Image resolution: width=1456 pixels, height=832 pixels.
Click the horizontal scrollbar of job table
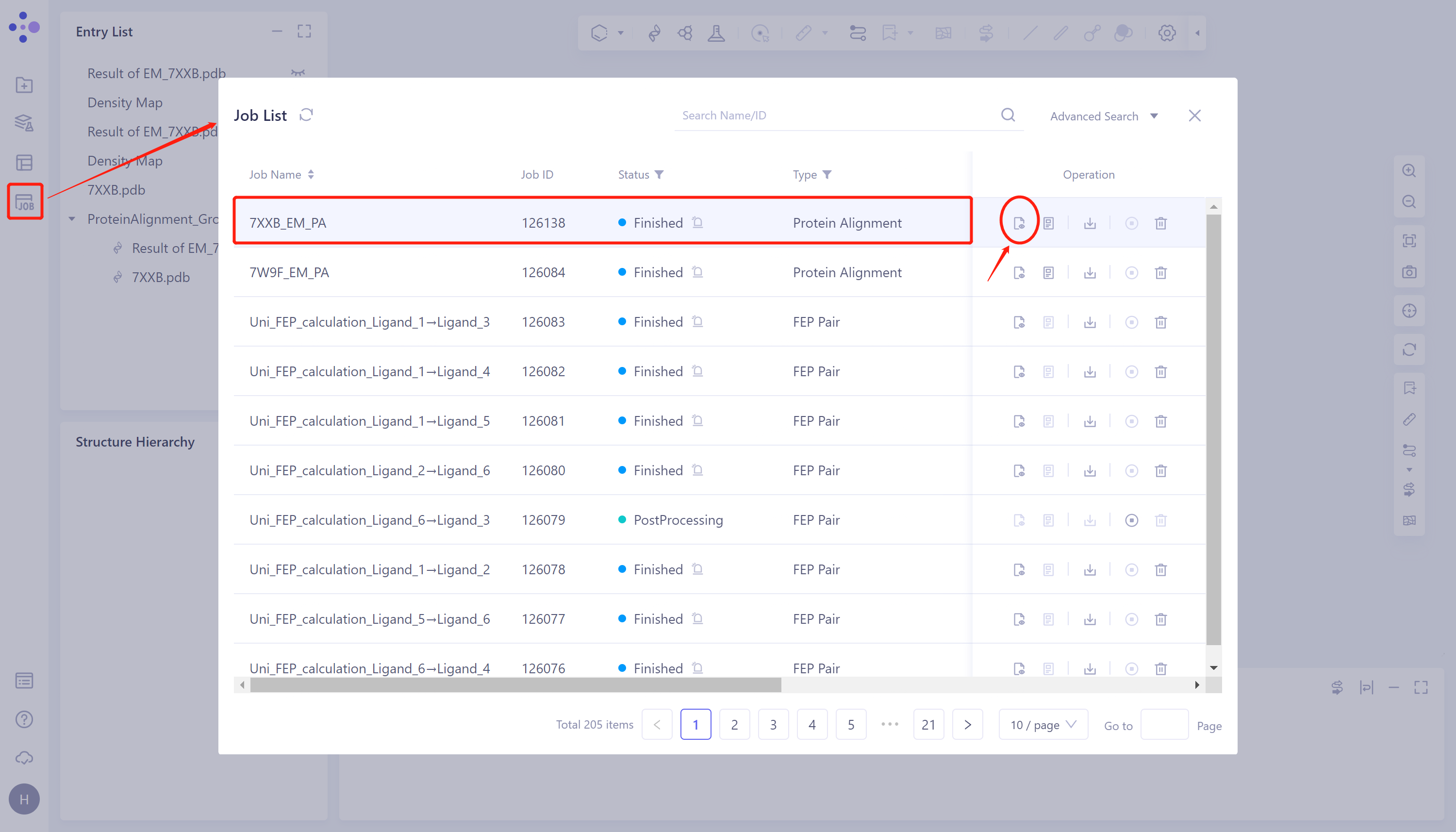pyautogui.click(x=515, y=684)
